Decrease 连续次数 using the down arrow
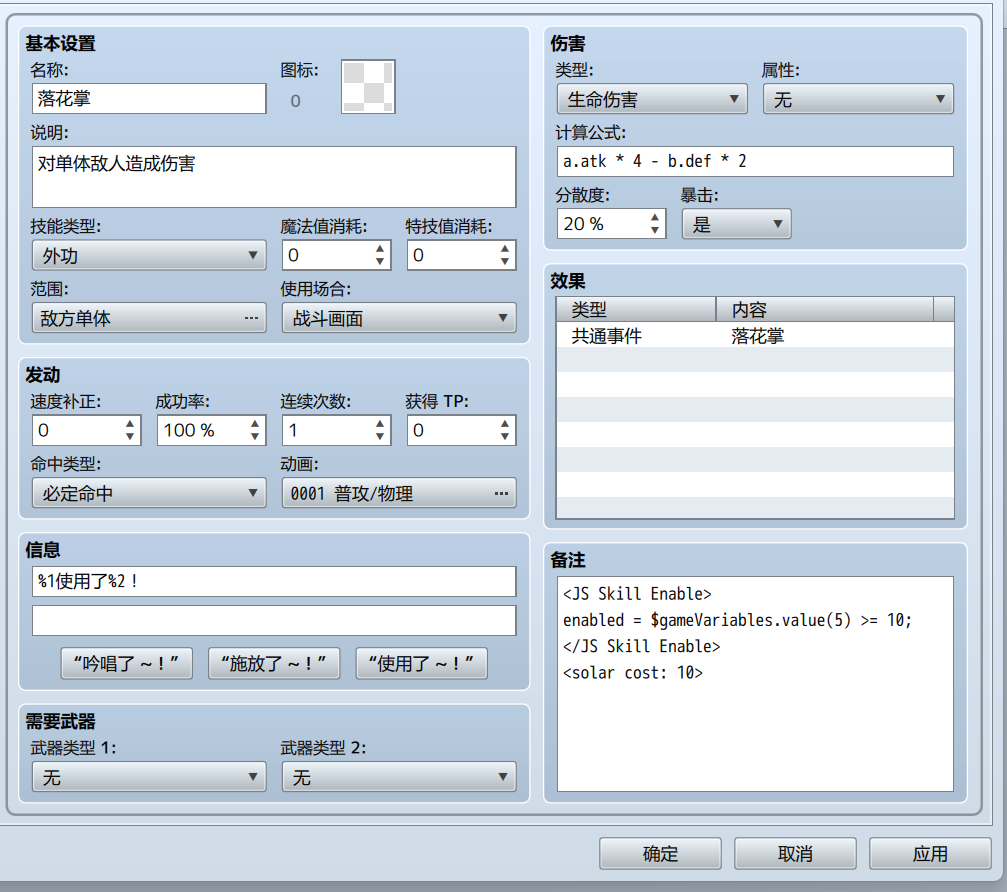This screenshot has height=892, width=1007. pos(380,437)
